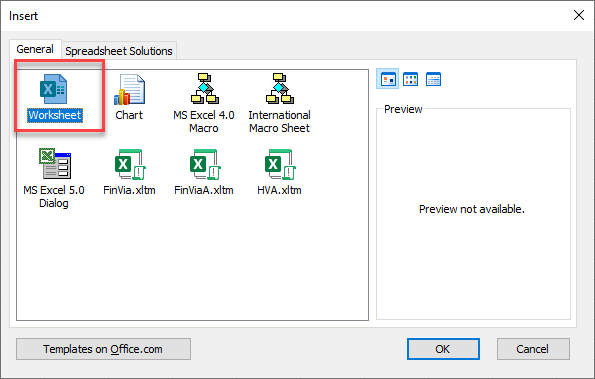595x379 pixels.
Task: Switch to Details view button
Action: (x=433, y=79)
